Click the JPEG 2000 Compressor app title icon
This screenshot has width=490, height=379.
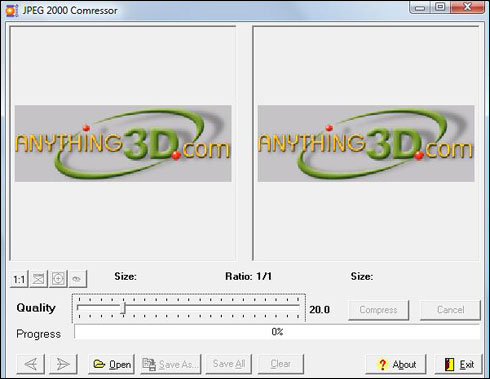12,11
